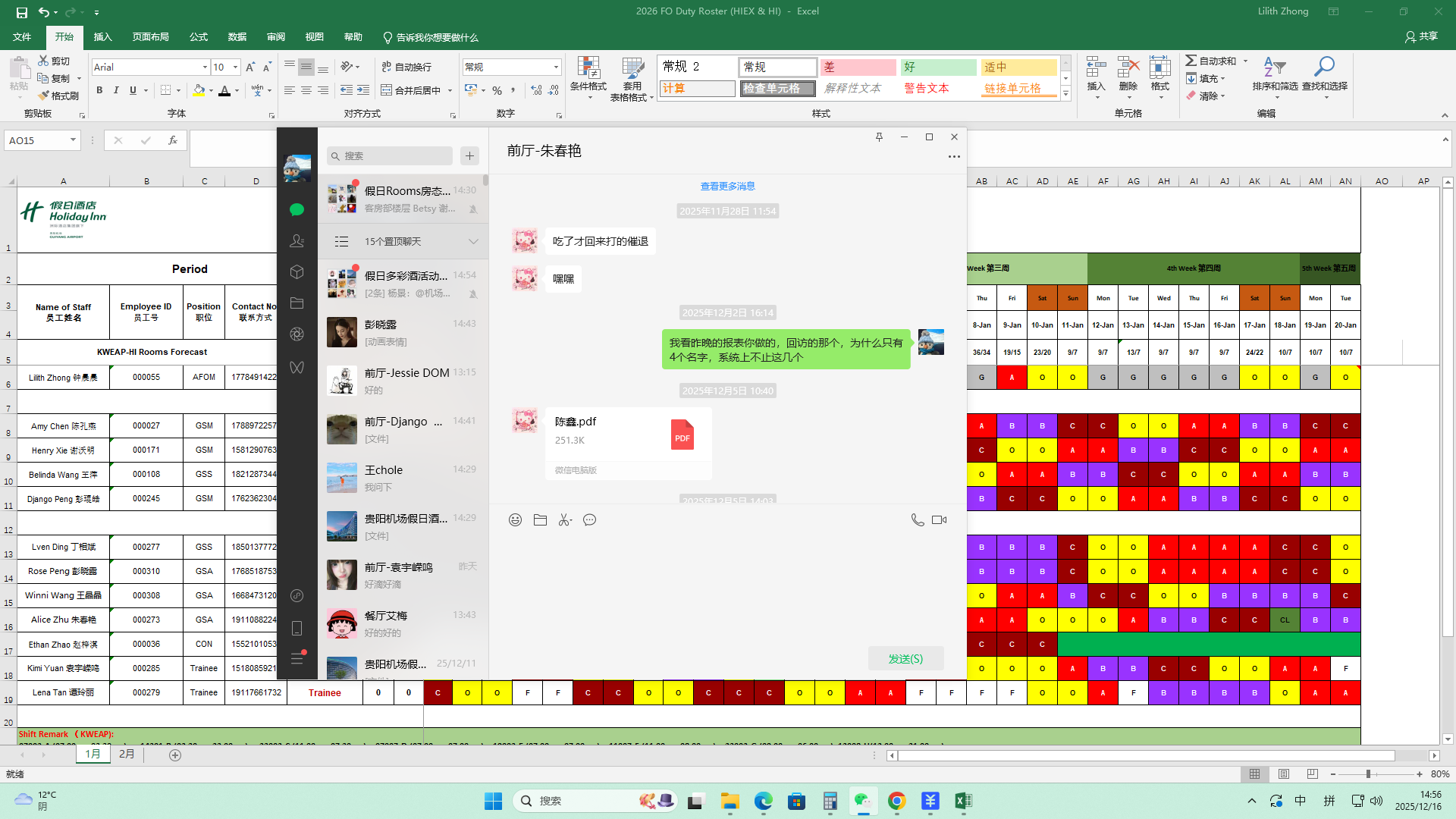Click the send file folder icon

(540, 520)
